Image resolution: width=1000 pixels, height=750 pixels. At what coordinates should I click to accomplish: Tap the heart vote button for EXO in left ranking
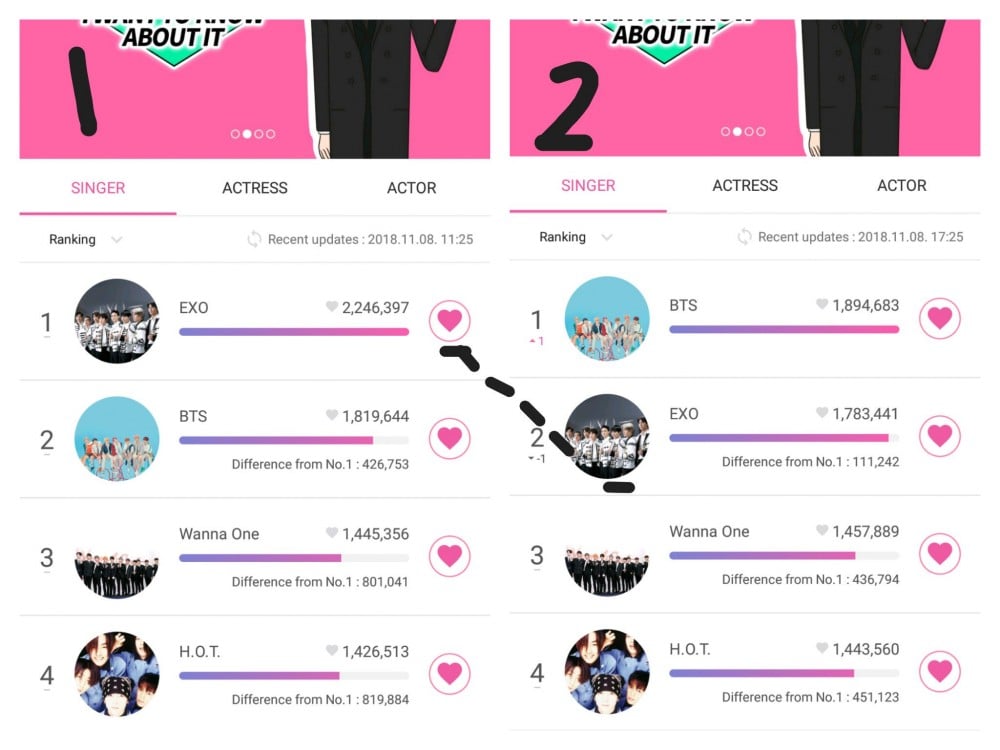point(450,320)
